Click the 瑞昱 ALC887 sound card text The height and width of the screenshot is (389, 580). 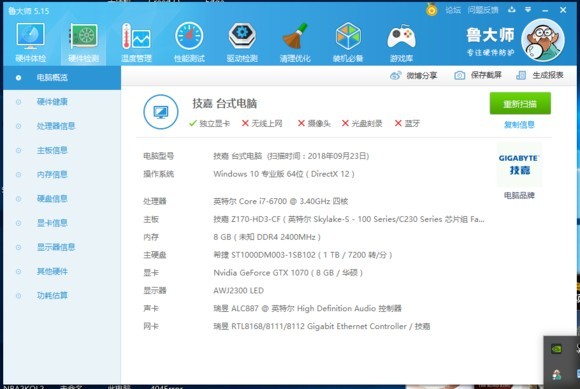[x=307, y=308]
